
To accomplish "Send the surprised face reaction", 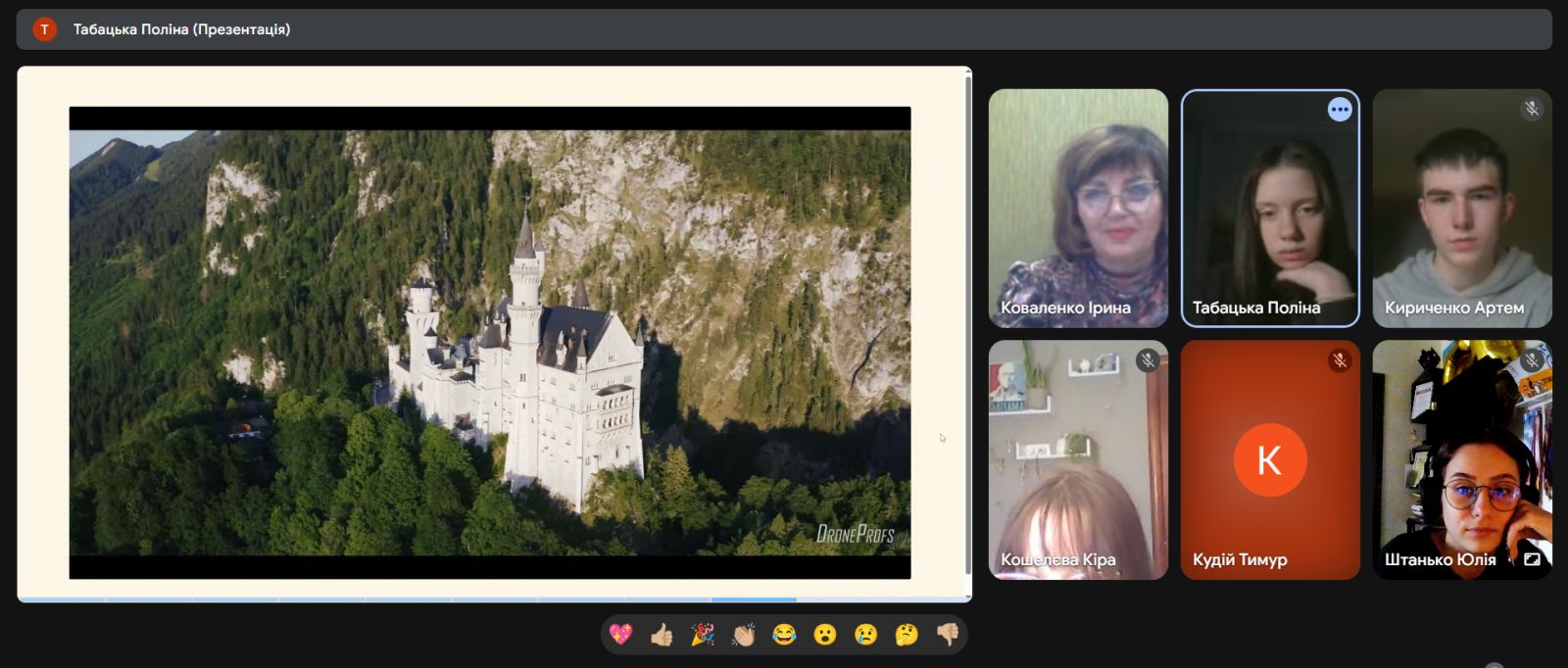I will click(x=825, y=635).
